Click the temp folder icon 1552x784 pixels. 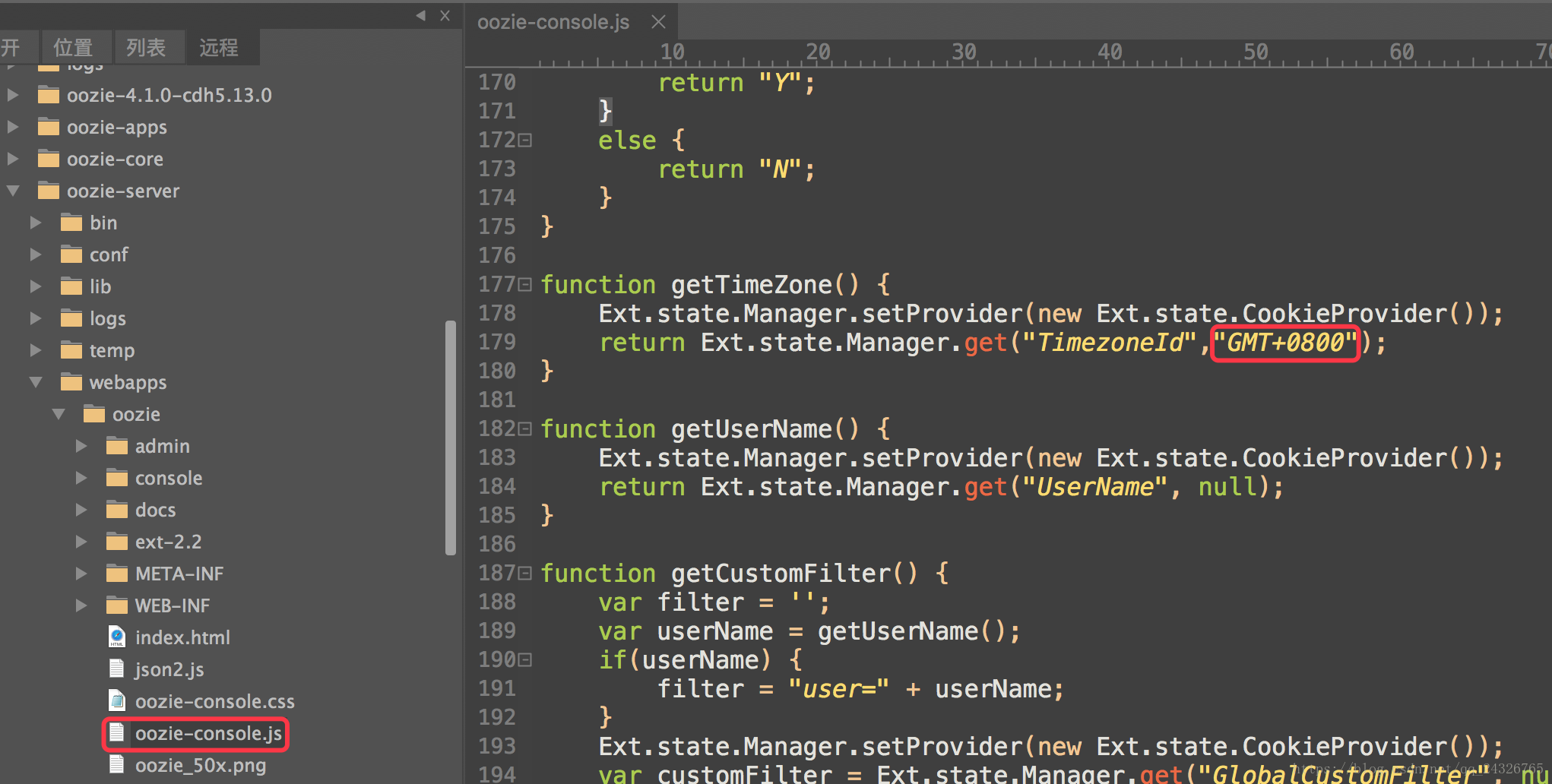(71, 350)
